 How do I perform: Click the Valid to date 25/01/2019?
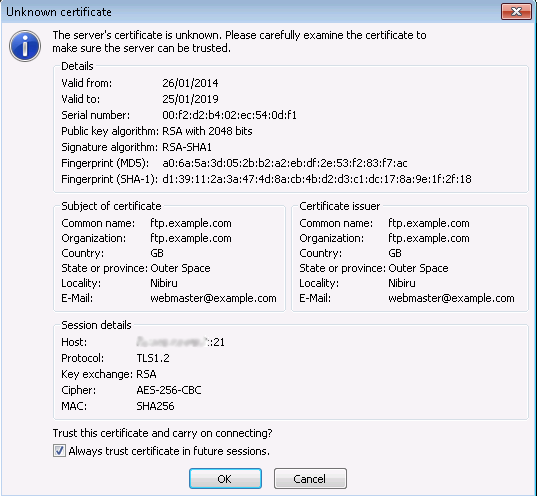pyautogui.click(x=190, y=99)
